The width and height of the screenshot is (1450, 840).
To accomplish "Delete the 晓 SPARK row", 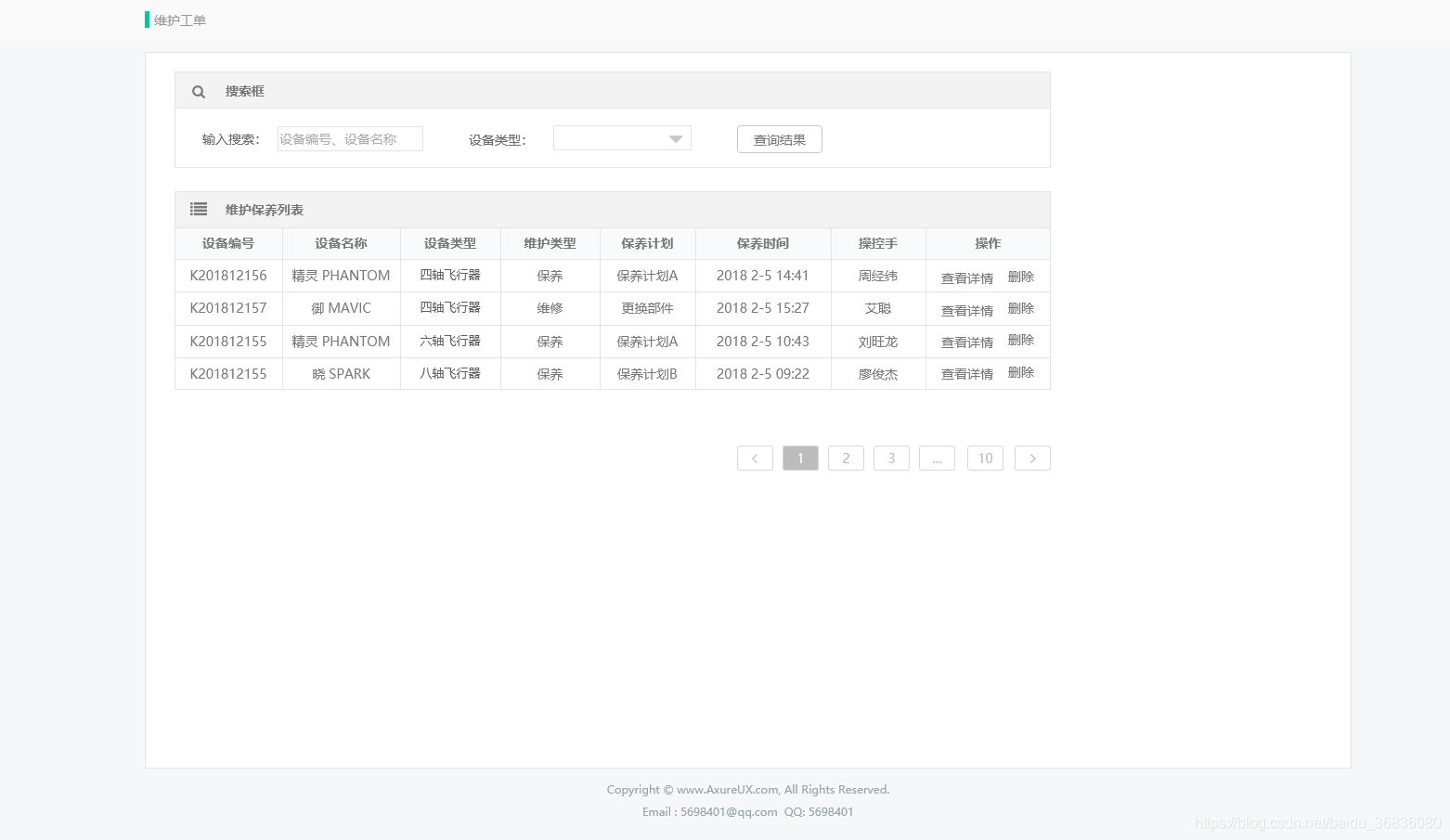I will (1020, 372).
